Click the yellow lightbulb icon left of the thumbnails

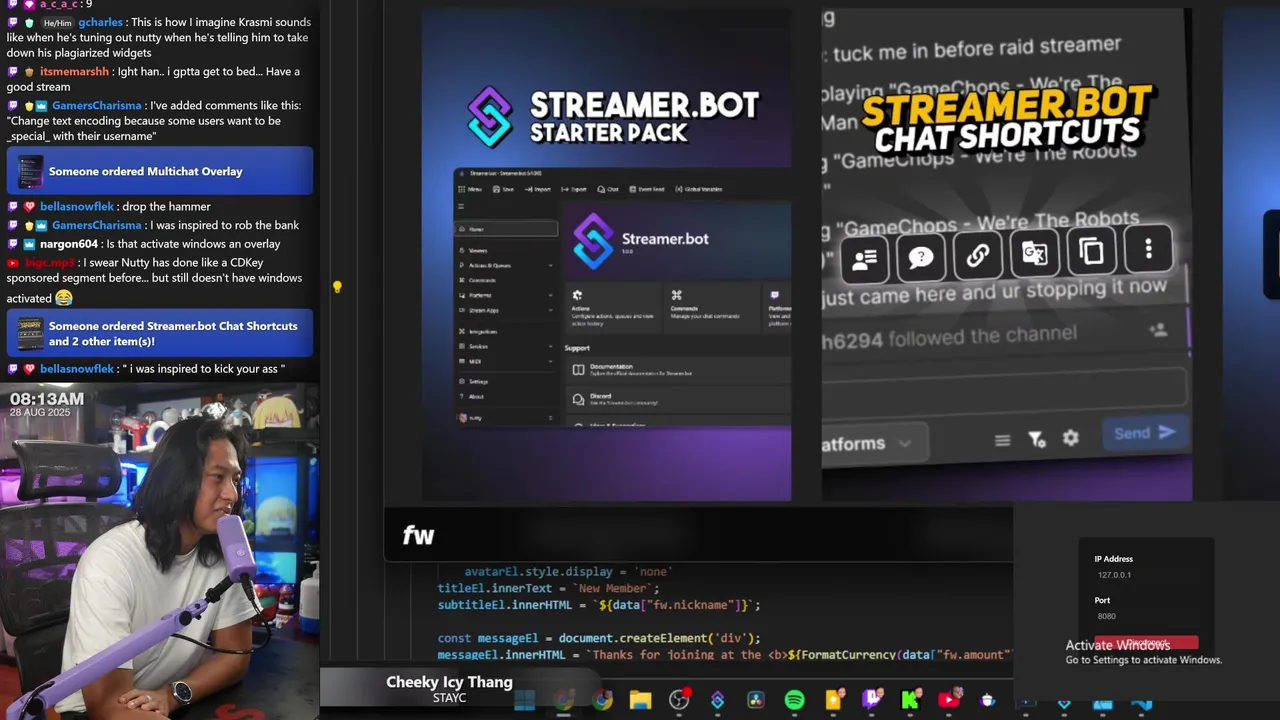coord(337,287)
